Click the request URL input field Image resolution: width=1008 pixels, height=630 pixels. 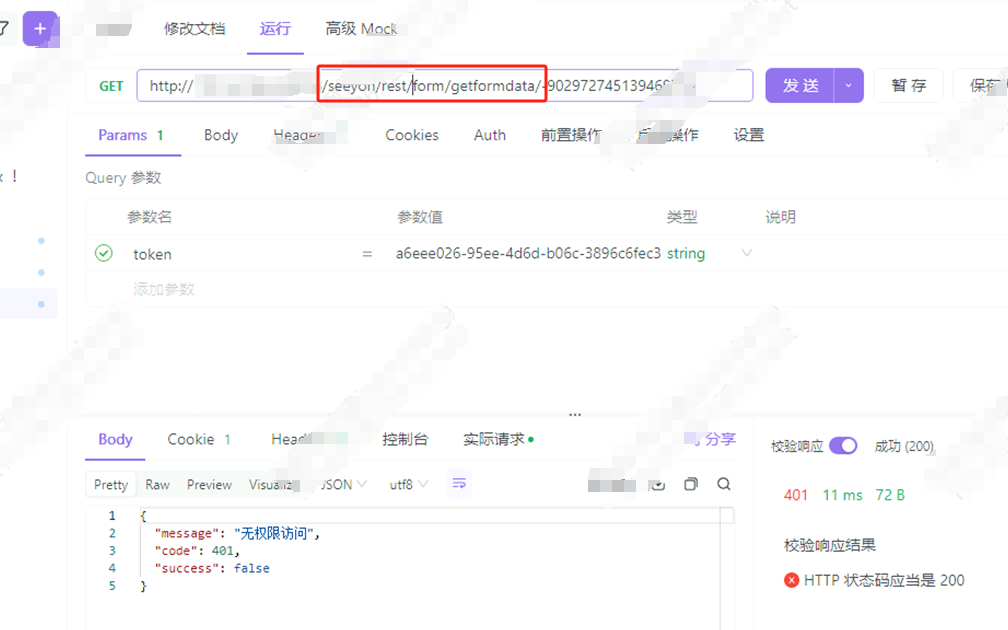445,86
